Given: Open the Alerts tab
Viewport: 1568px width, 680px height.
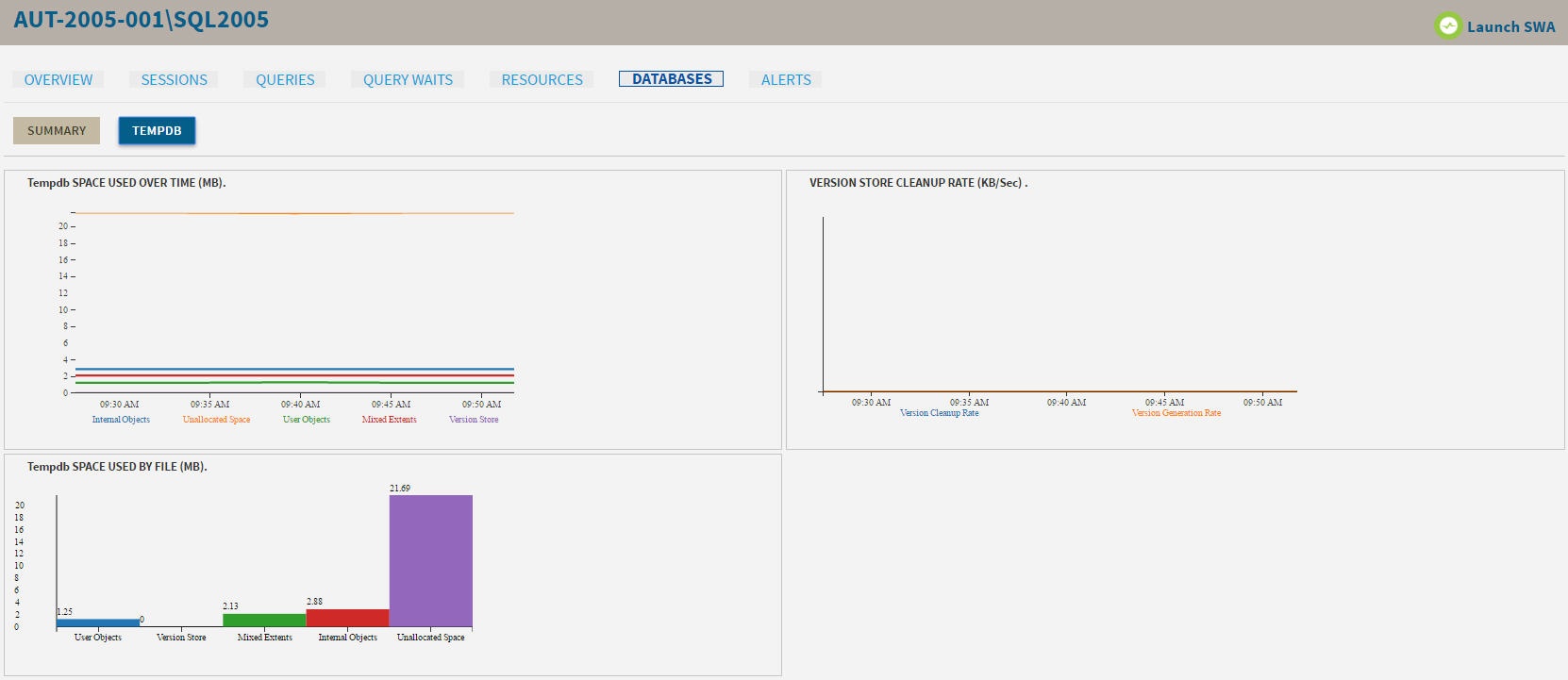Looking at the screenshot, I should pos(786,80).
